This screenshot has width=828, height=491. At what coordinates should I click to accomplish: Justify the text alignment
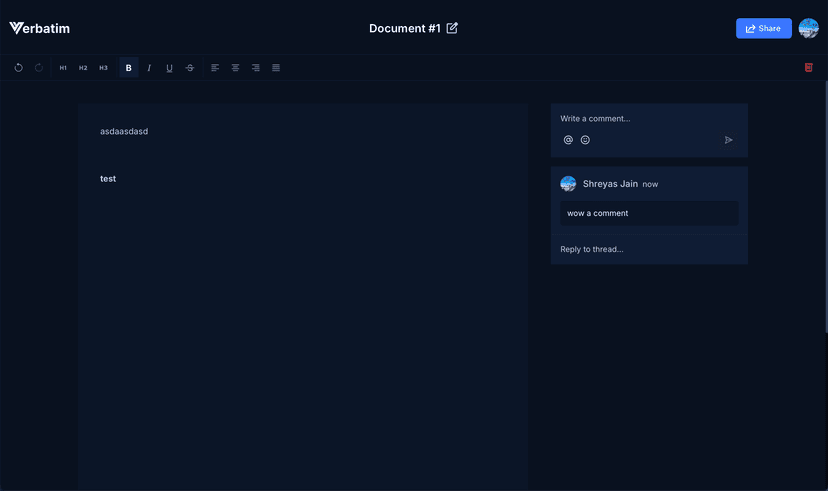click(276, 68)
